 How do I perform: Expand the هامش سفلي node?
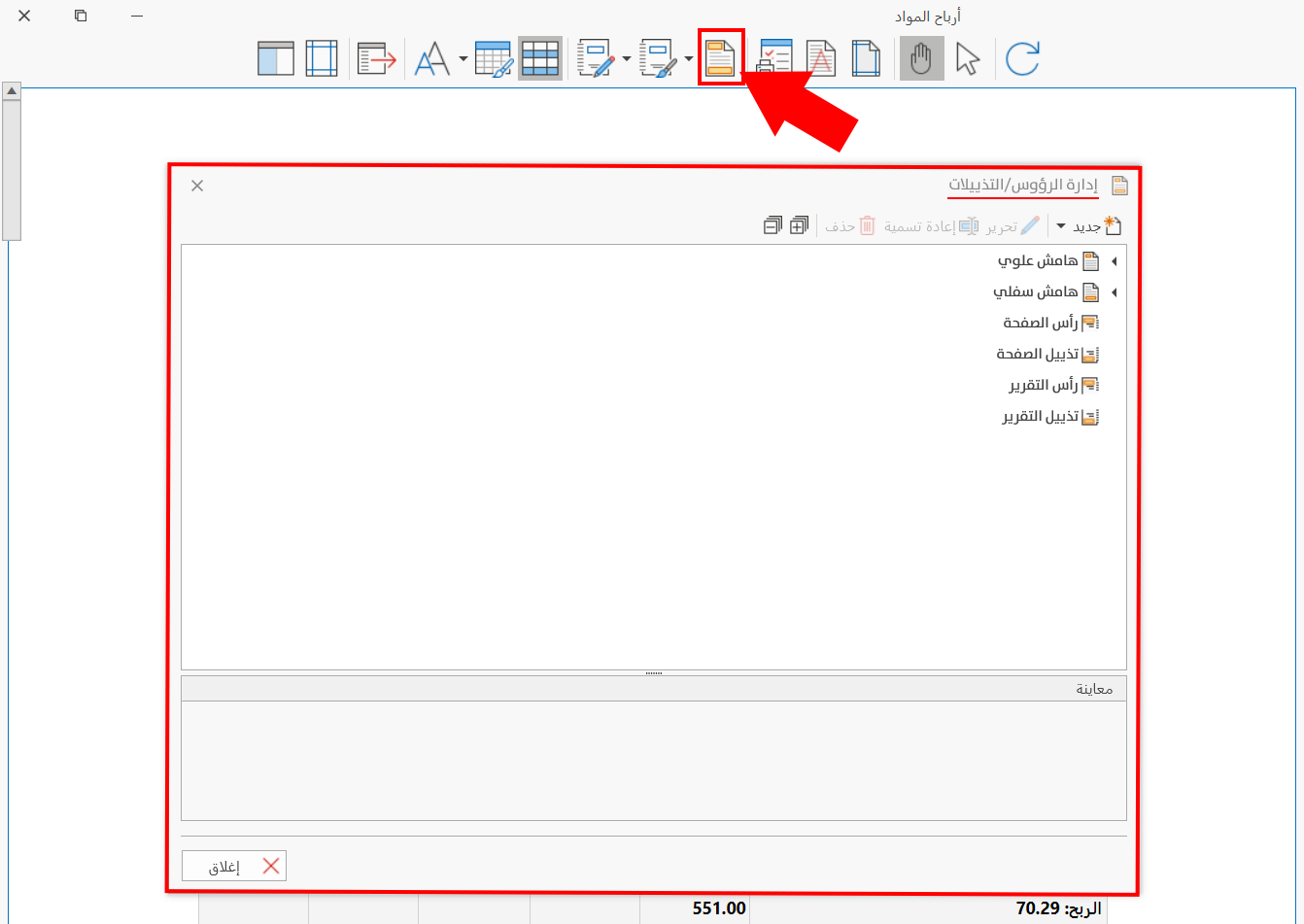pos(1114,292)
